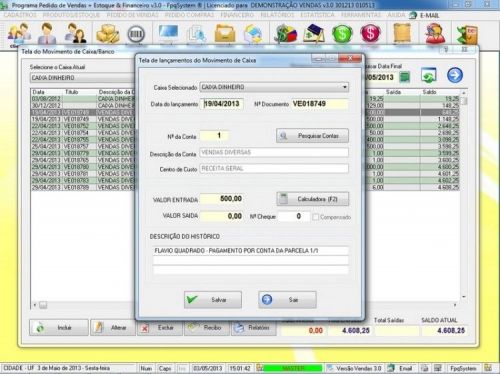
Task: Open the FINANCEIRO menu
Action: click(237, 15)
